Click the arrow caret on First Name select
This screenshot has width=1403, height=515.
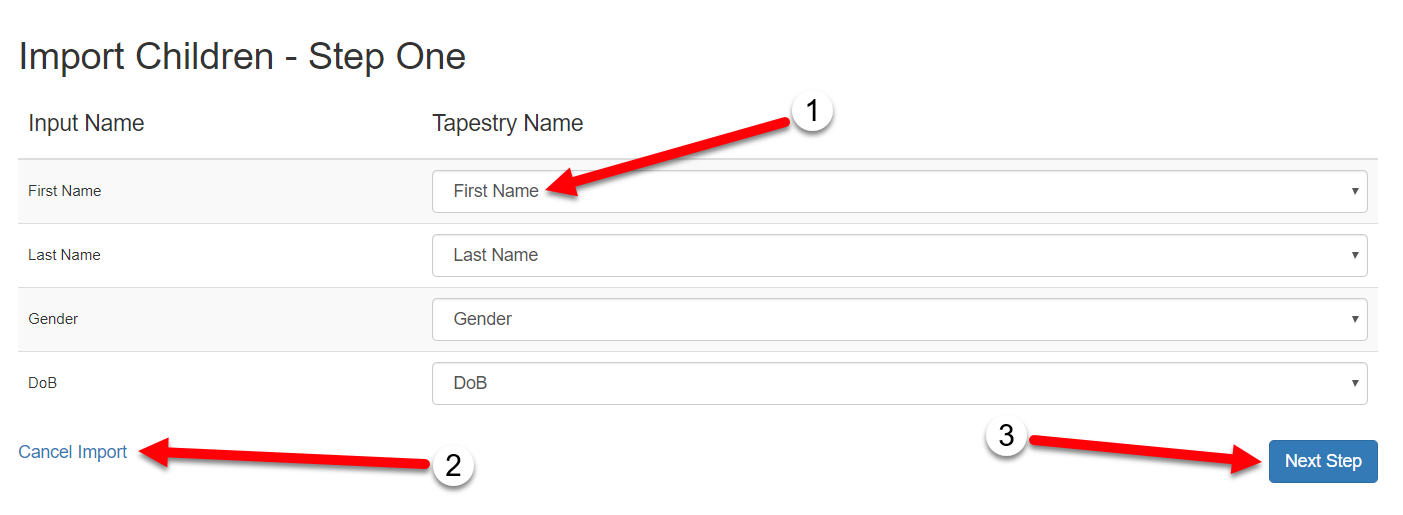tap(1355, 191)
